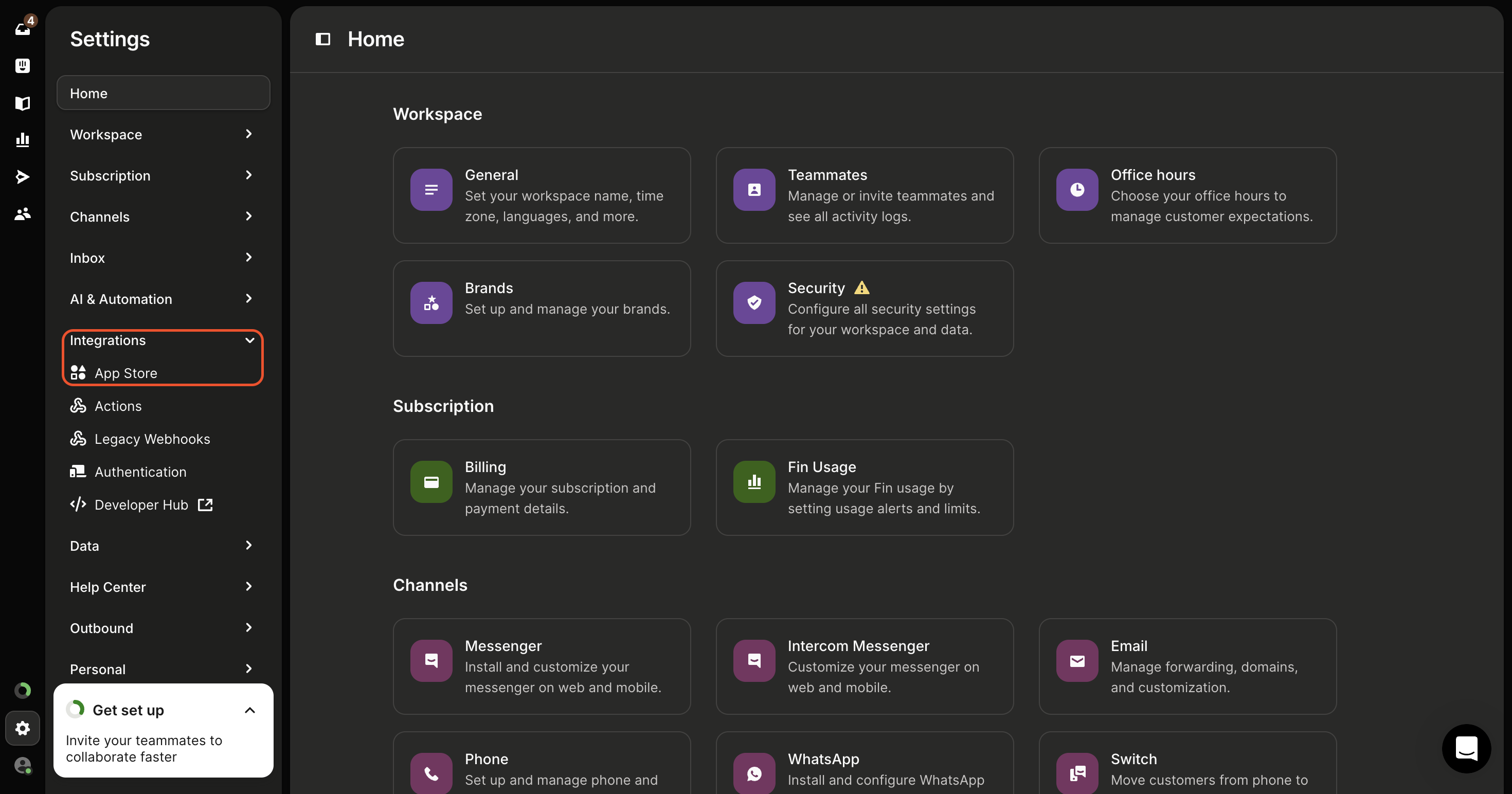Click the WhatsApp card icon
Image resolution: width=1512 pixels, height=794 pixels.
point(754,773)
